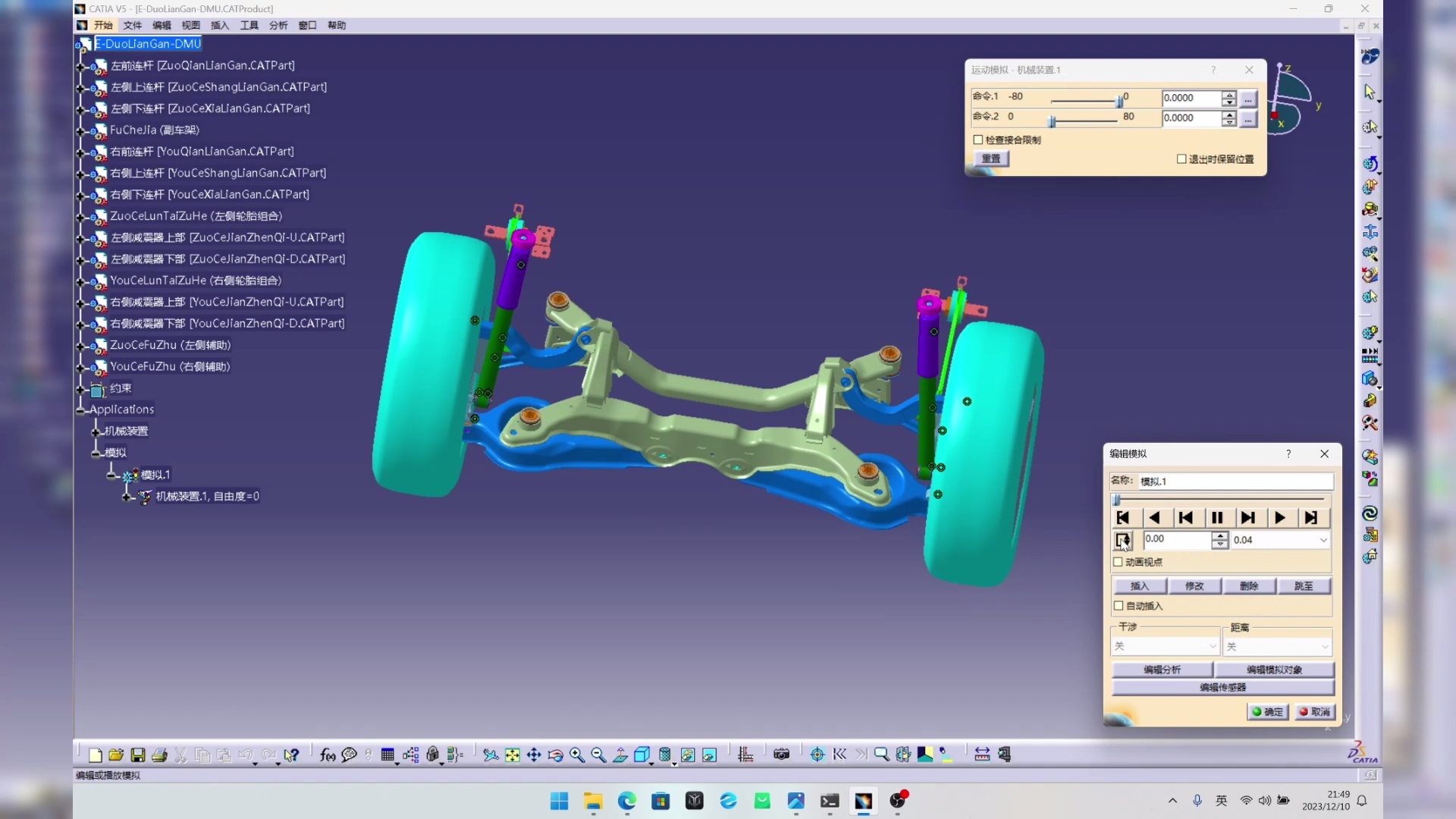
Task: Toggle the 动画视点 checkbox
Action: [x=1119, y=562]
